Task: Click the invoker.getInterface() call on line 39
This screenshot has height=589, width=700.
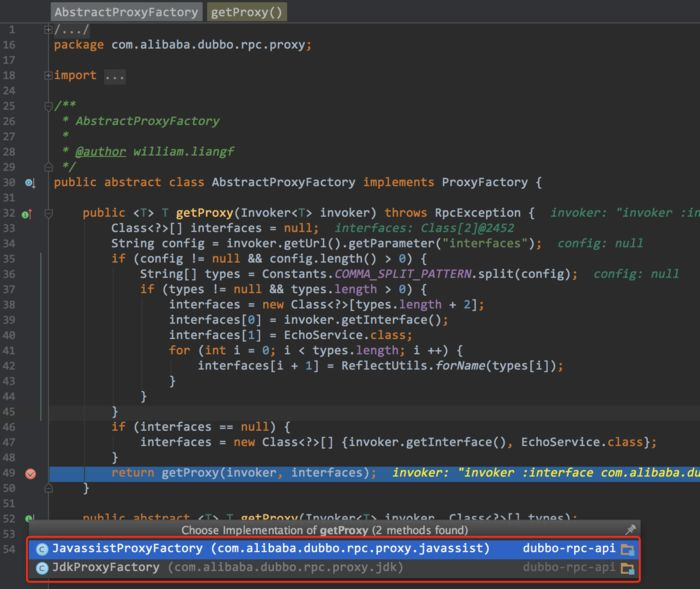Action: (x=362, y=320)
